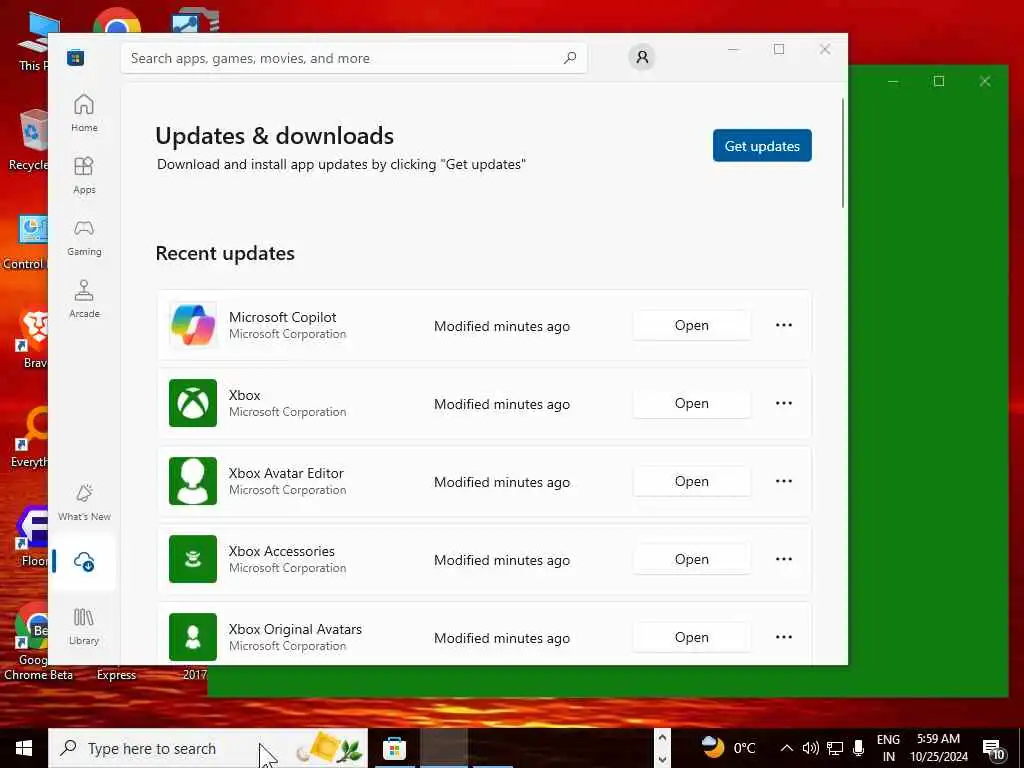Select the Xbox Avatar Editor app name
The width and height of the screenshot is (1024, 768).
tap(286, 473)
